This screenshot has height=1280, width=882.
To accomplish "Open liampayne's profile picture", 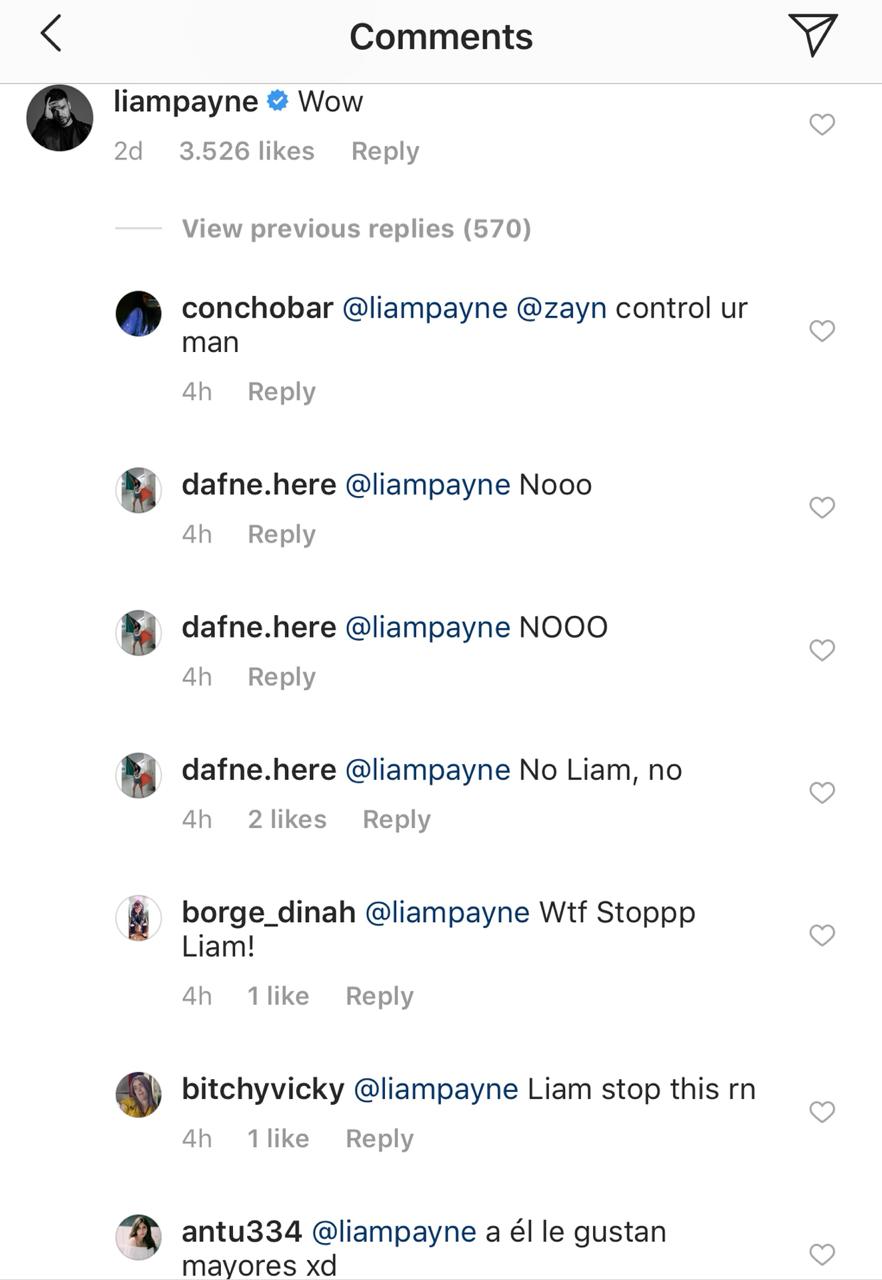I will (x=60, y=118).
